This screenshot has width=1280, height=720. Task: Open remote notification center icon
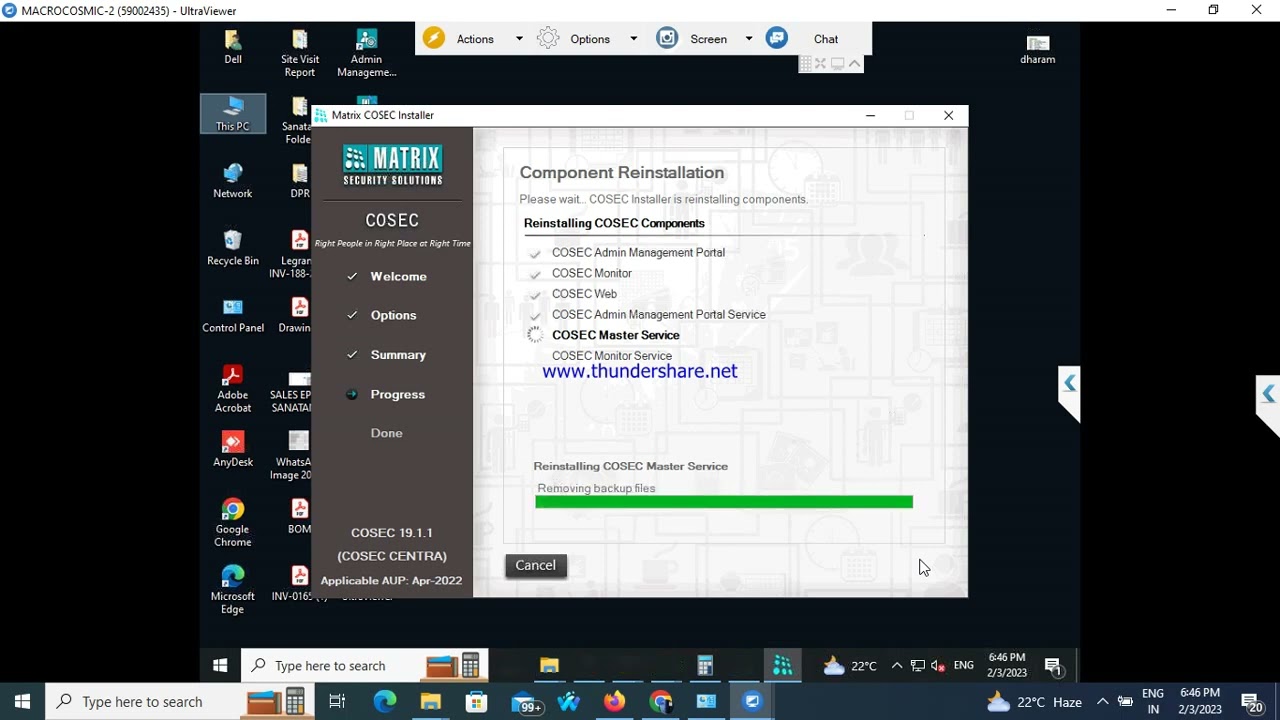pyautogui.click(x=1053, y=666)
